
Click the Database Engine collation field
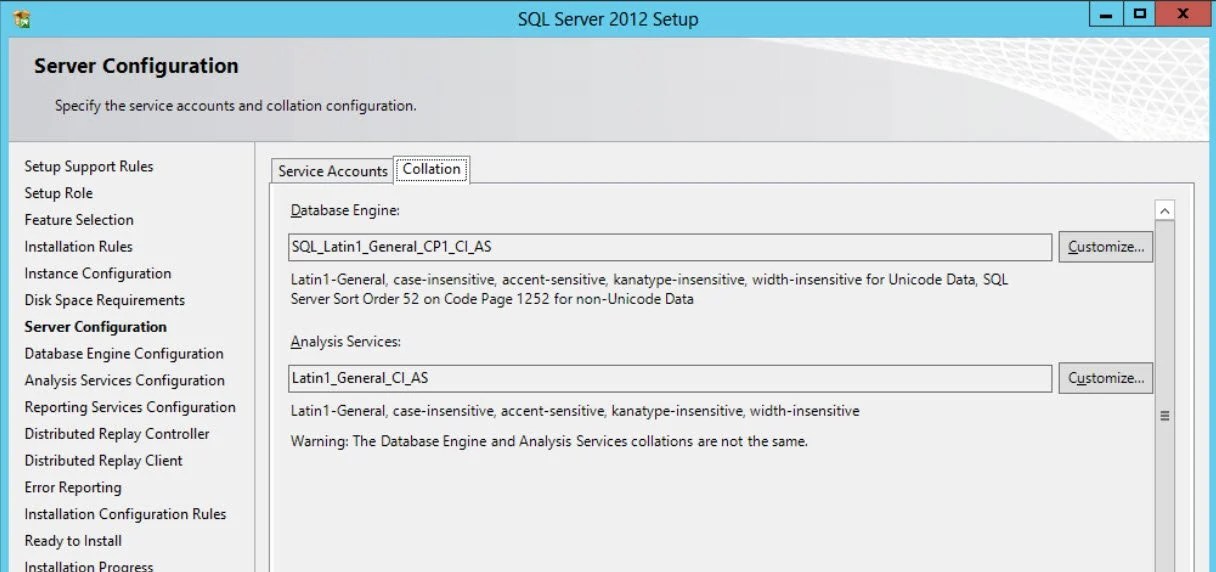click(670, 247)
